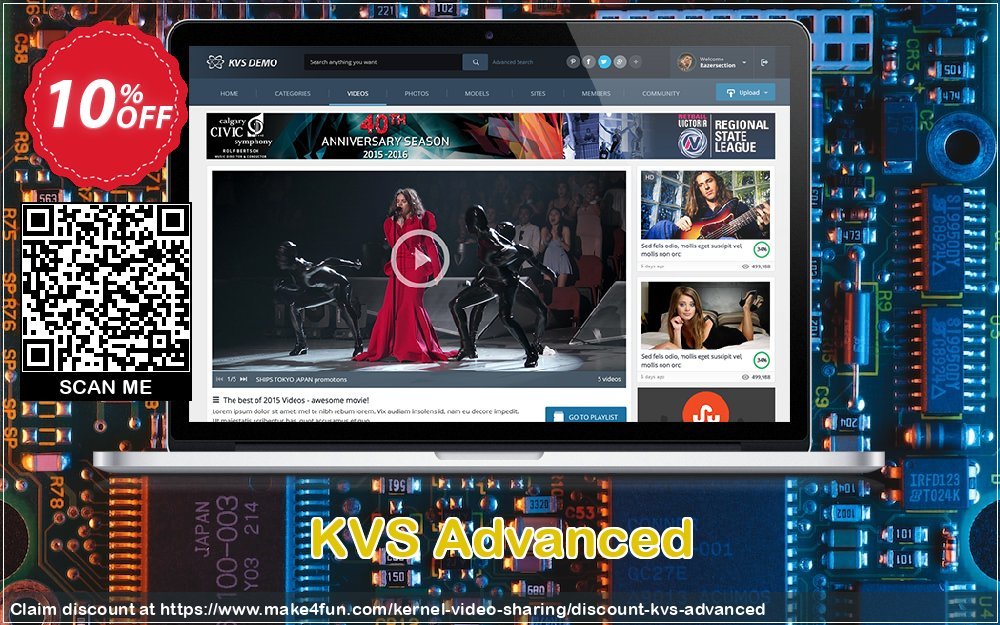The height and width of the screenshot is (625, 1000).
Task: Click the 'KVS Advanced' yellow title
Action: (501, 539)
